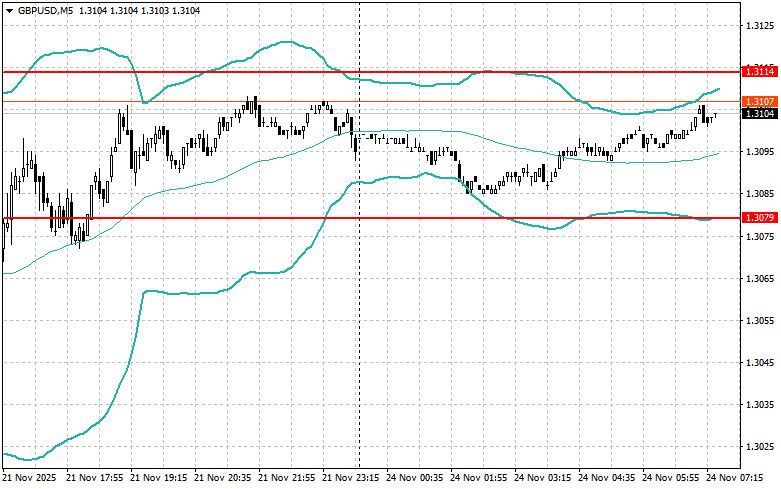This screenshot has width=781, height=489.
Task: Select the red 1.3114 price label
Action: 760,72
